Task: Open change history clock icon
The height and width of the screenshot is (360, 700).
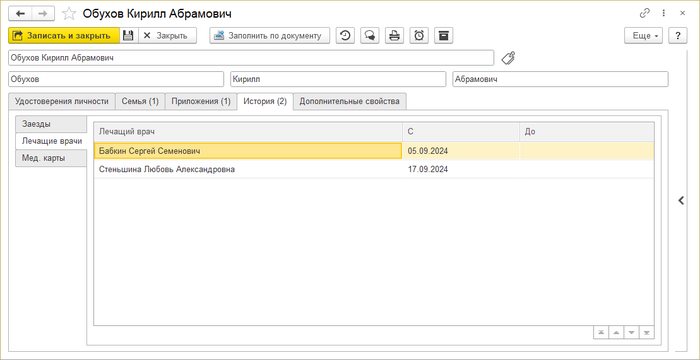Action: point(345,36)
